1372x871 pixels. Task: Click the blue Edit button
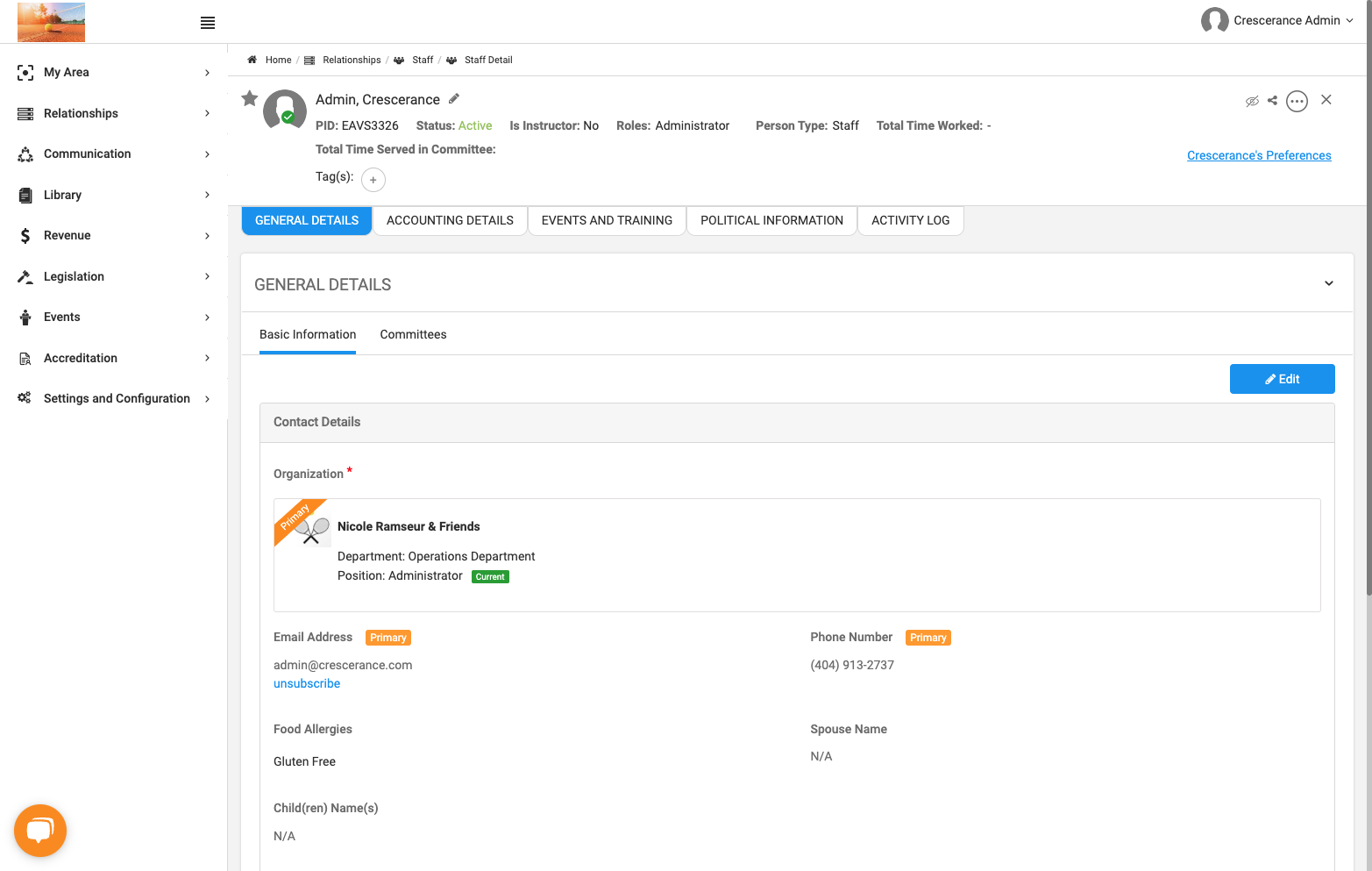pyautogui.click(x=1282, y=379)
